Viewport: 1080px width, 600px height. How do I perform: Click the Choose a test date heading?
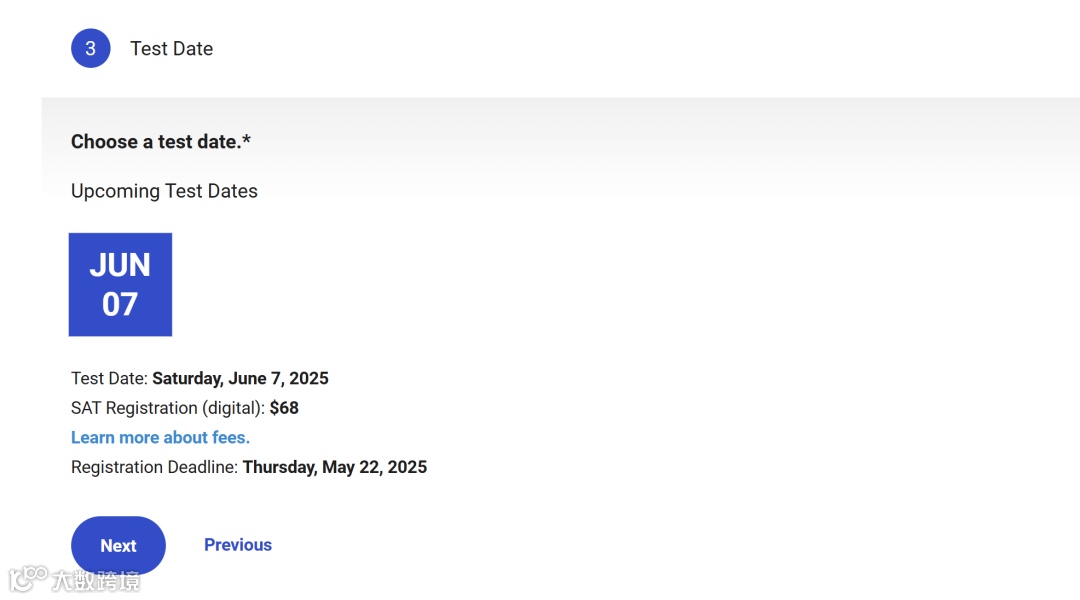click(155, 142)
